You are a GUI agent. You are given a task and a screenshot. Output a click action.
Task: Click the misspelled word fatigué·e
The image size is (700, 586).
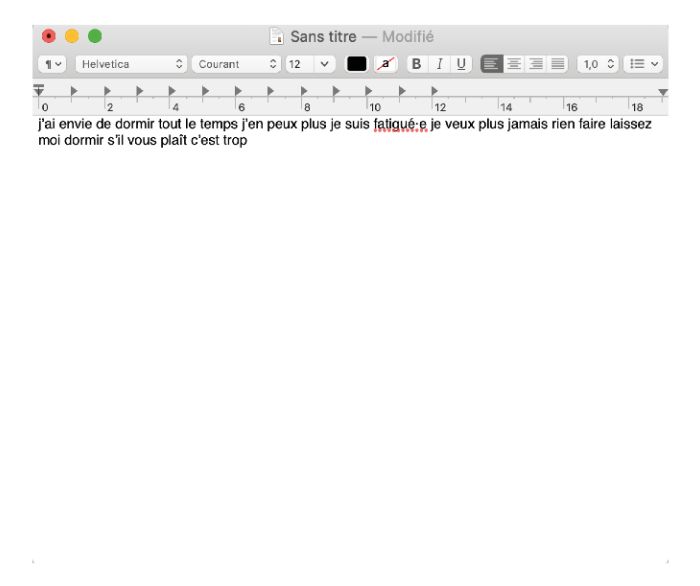point(400,124)
